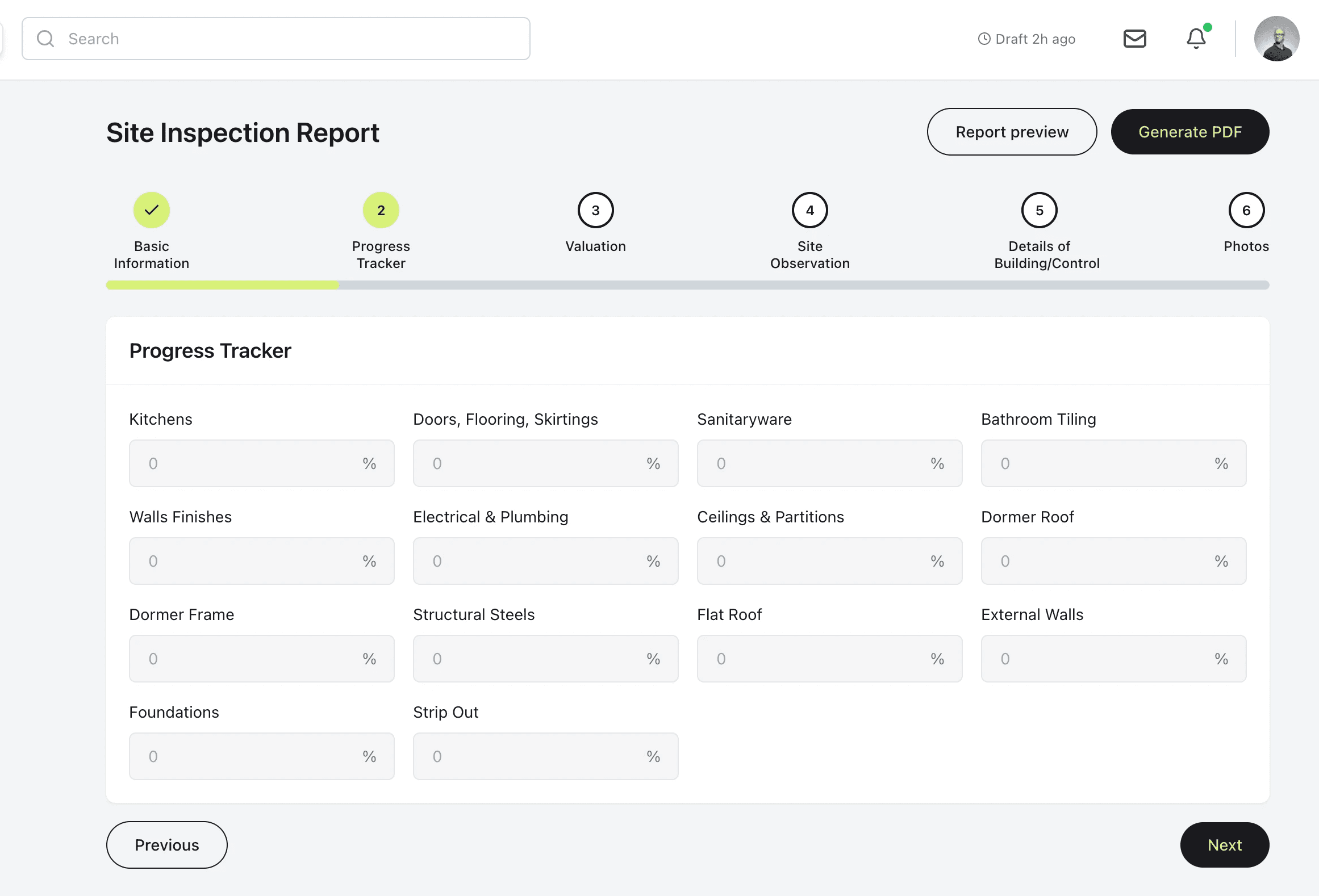Jump to step 5 Building/Control details

coord(1039,210)
